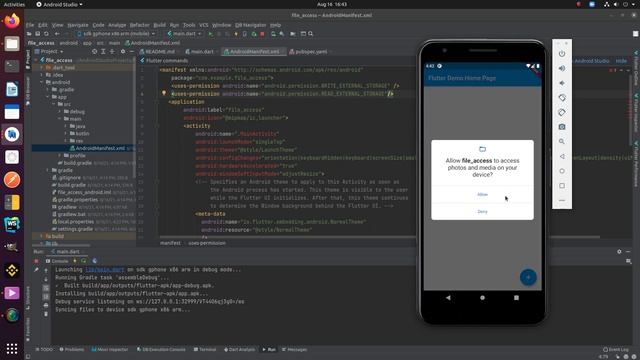Image resolution: width=640 pixels, height=360 pixels.
Task: Click the Back navigation arrow in toolbar
Action: point(57,34)
